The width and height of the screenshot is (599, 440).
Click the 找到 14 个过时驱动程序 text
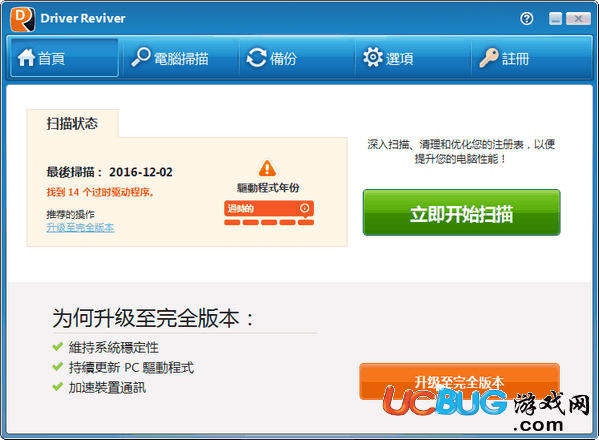(x=100, y=192)
